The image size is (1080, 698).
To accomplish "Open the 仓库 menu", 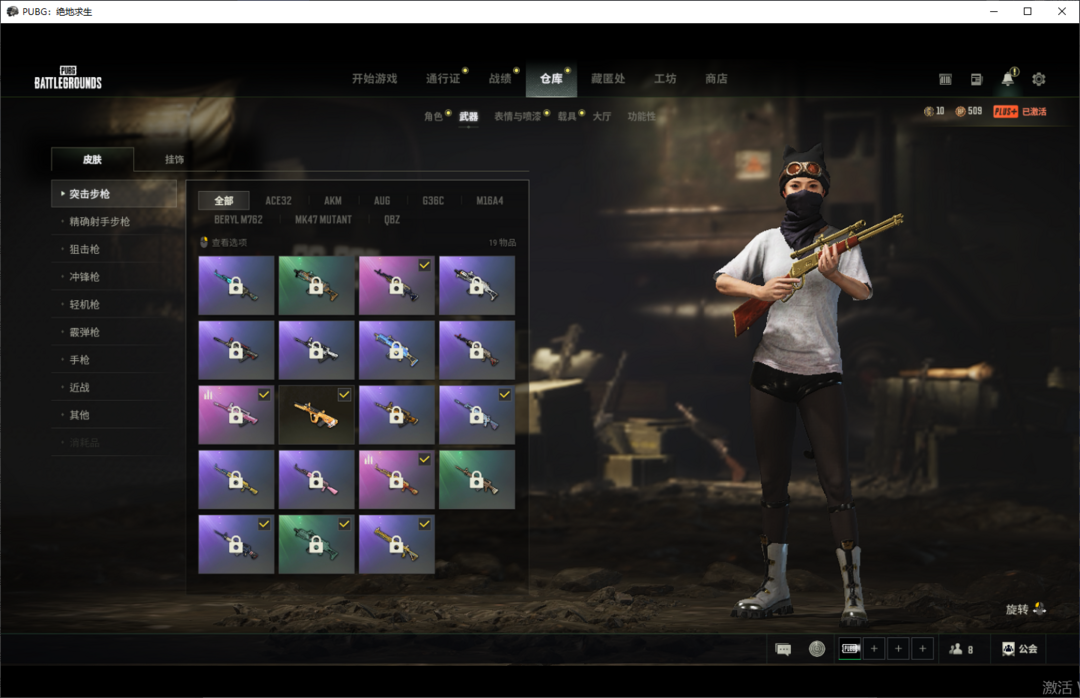I will pos(551,79).
